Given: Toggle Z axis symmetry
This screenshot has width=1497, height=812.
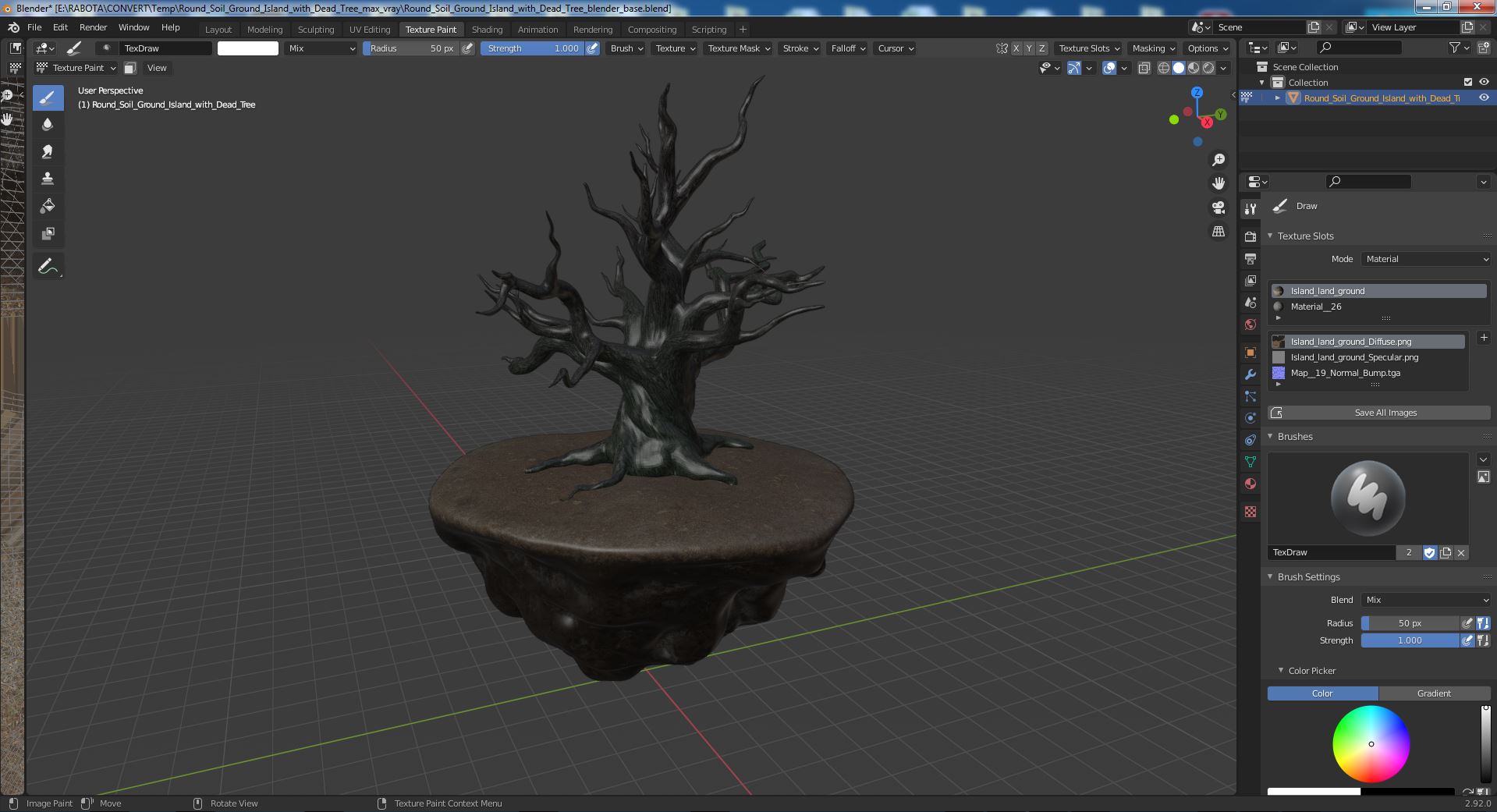Looking at the screenshot, I should (x=1041, y=48).
